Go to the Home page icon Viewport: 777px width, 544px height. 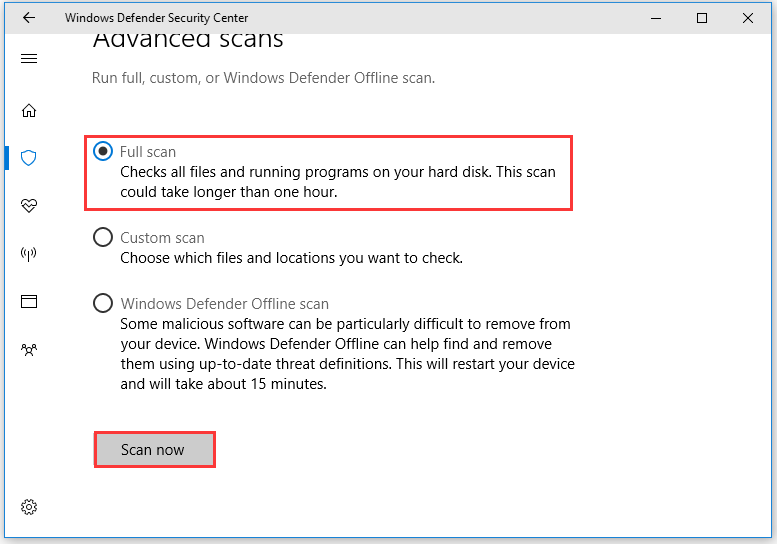coord(29,110)
